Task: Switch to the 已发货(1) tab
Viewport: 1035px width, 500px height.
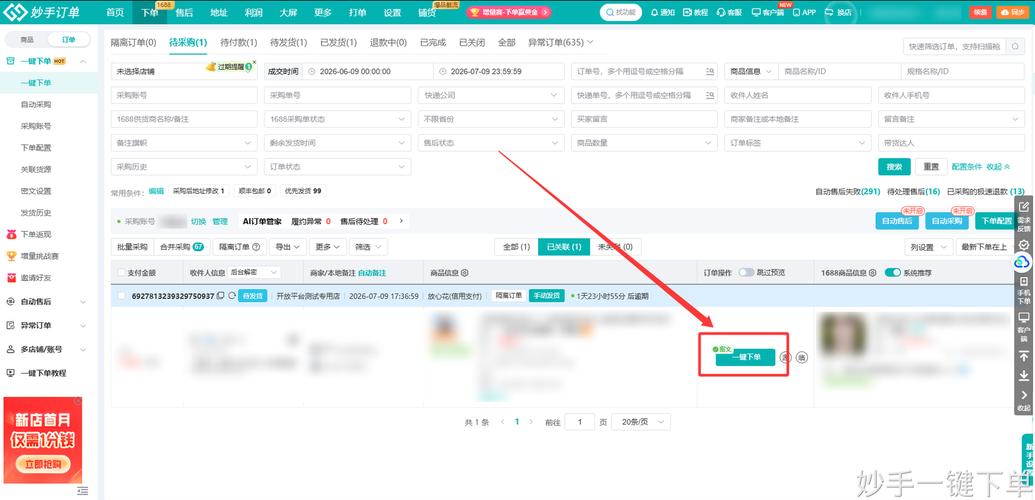Action: pos(339,42)
